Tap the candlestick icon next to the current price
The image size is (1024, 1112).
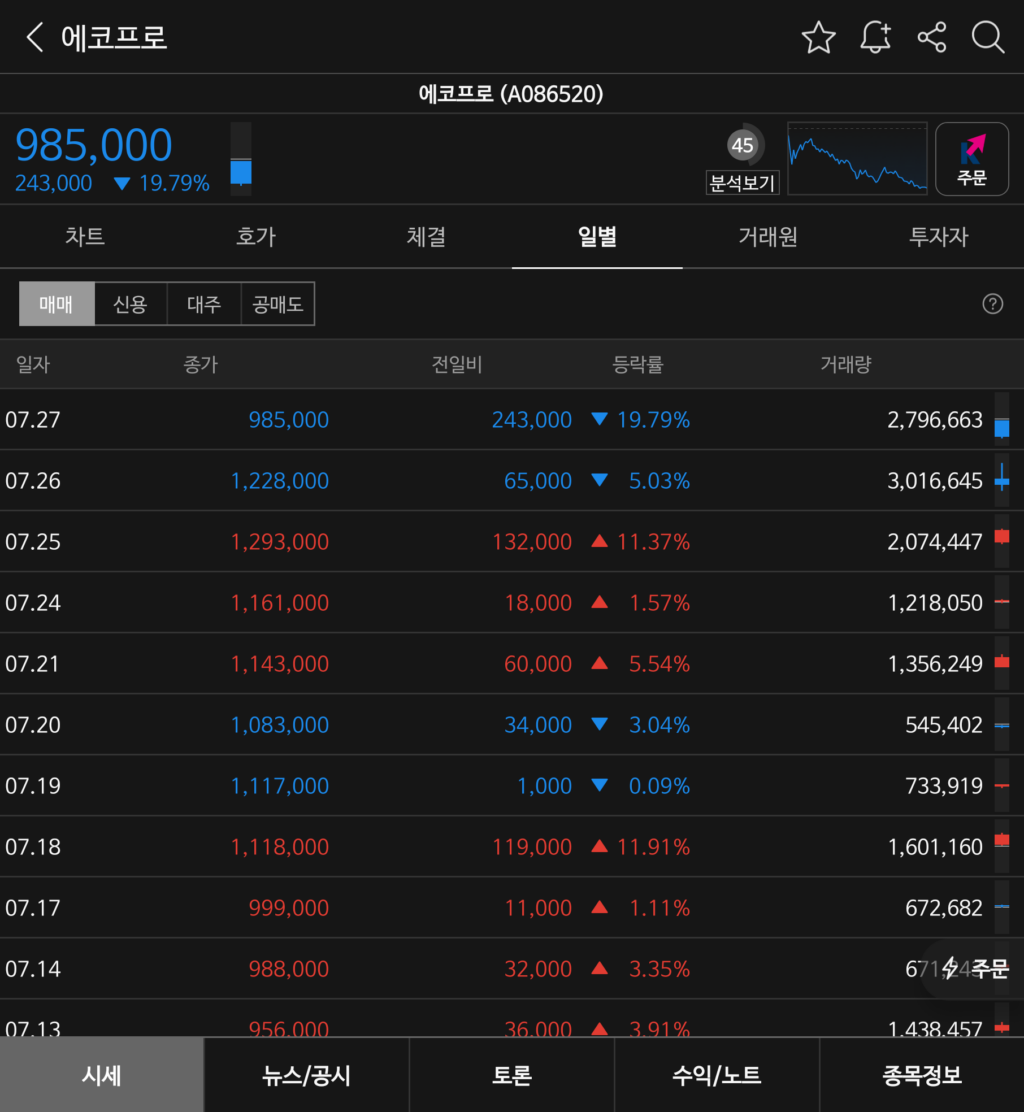pos(241,158)
